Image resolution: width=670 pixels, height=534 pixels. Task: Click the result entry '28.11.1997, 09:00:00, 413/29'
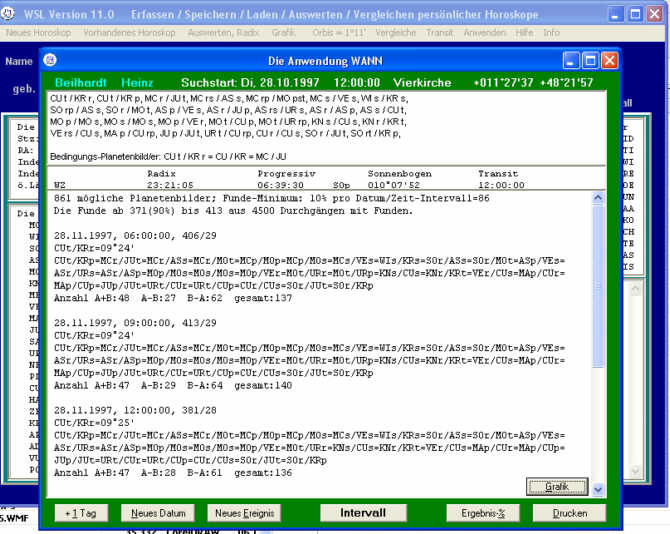coord(135,323)
